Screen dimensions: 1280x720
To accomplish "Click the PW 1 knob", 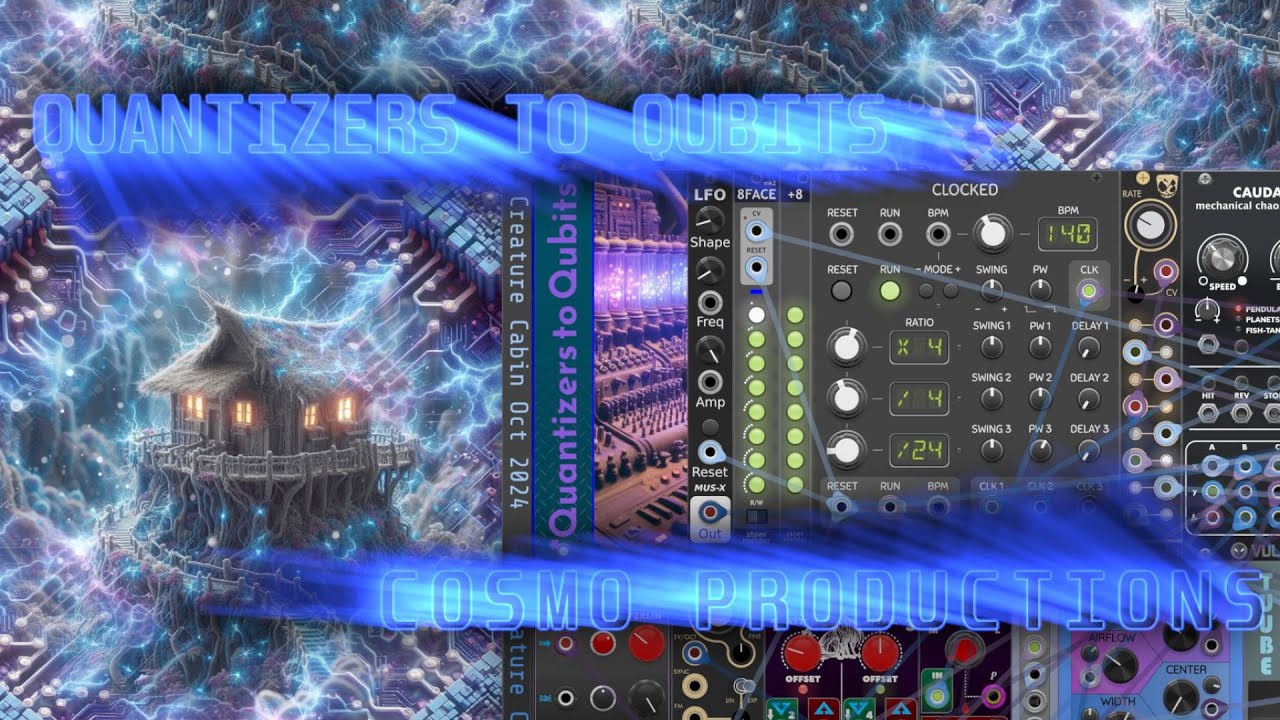I will coord(1040,348).
